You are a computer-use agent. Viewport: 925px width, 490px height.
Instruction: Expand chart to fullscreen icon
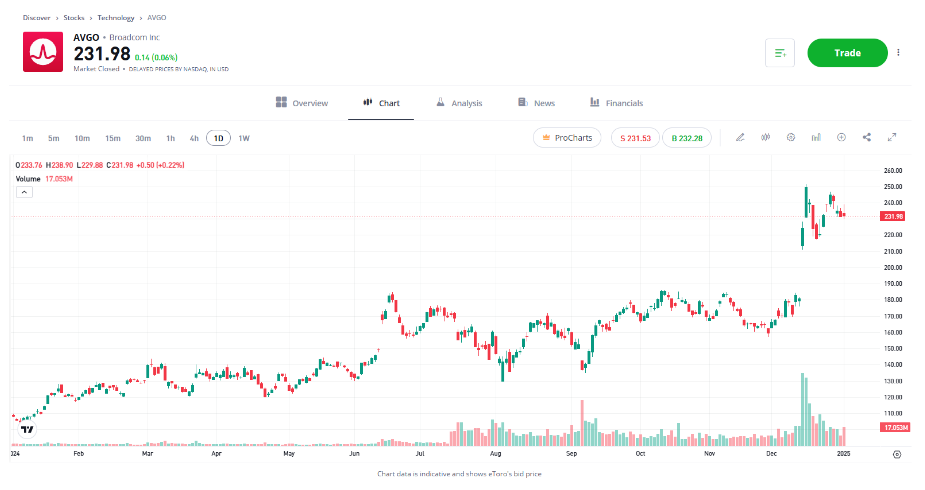892,137
